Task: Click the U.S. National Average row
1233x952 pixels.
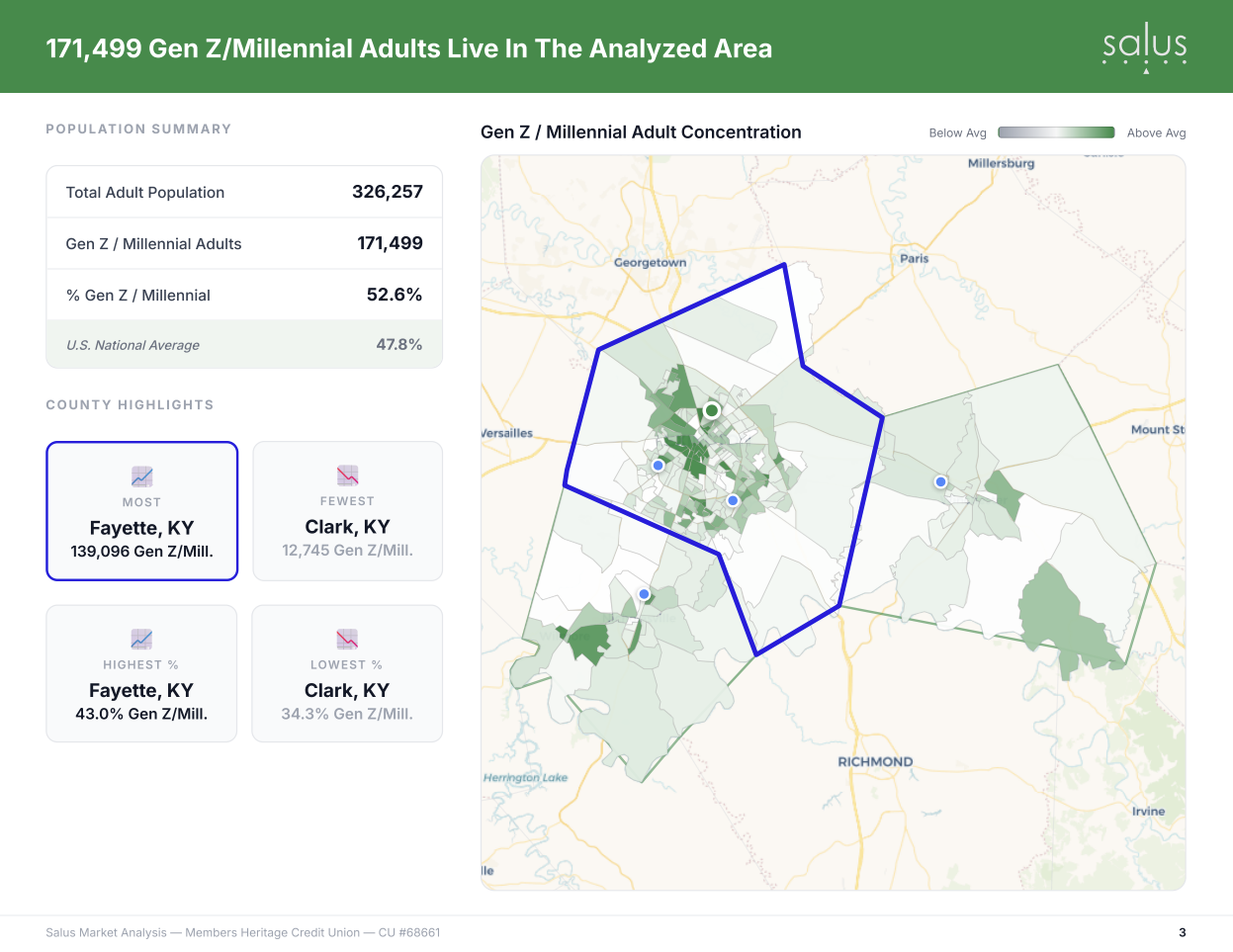Action: 244,344
